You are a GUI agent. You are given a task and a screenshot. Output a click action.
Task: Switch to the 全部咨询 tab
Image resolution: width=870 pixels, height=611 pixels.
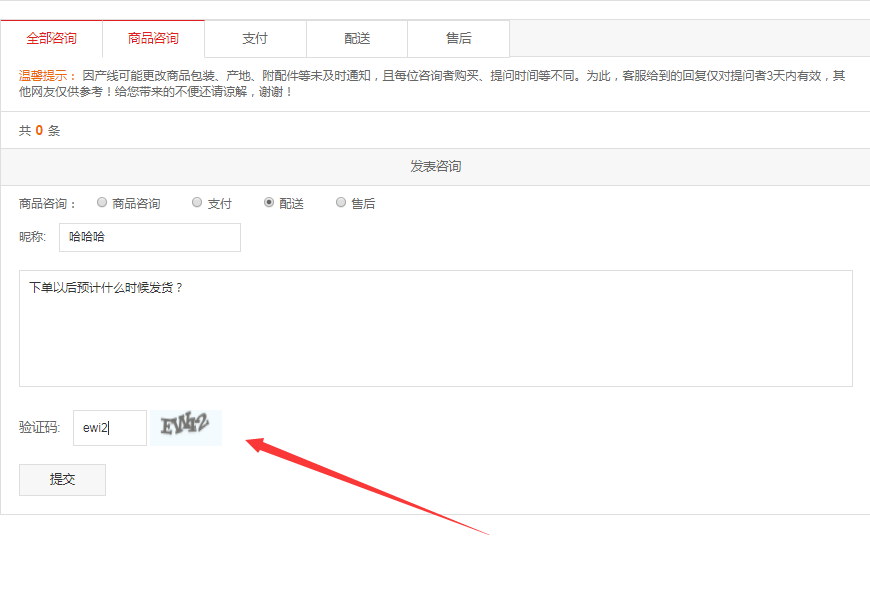tap(51, 39)
